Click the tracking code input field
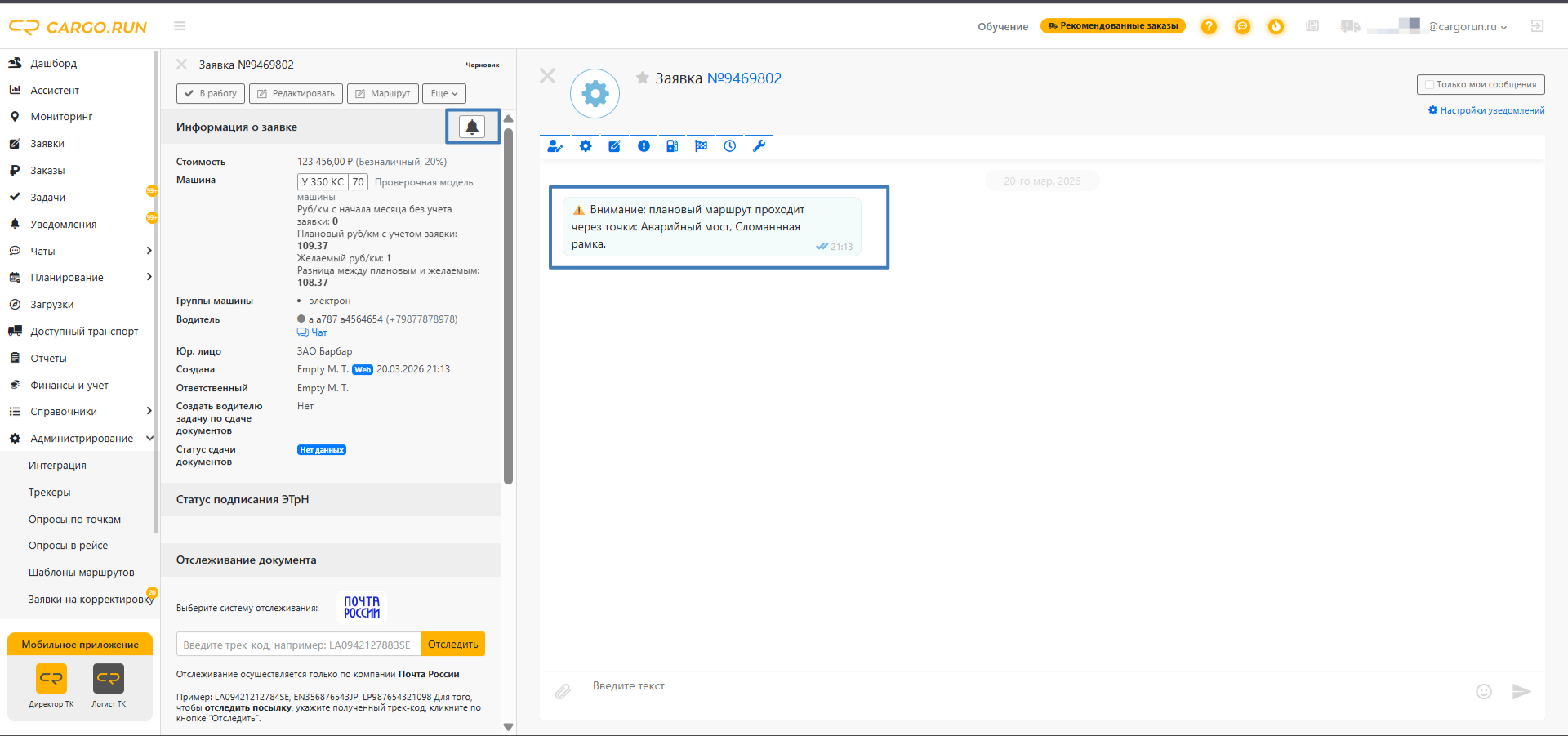Screen dimensions: 1568x736 (298, 645)
